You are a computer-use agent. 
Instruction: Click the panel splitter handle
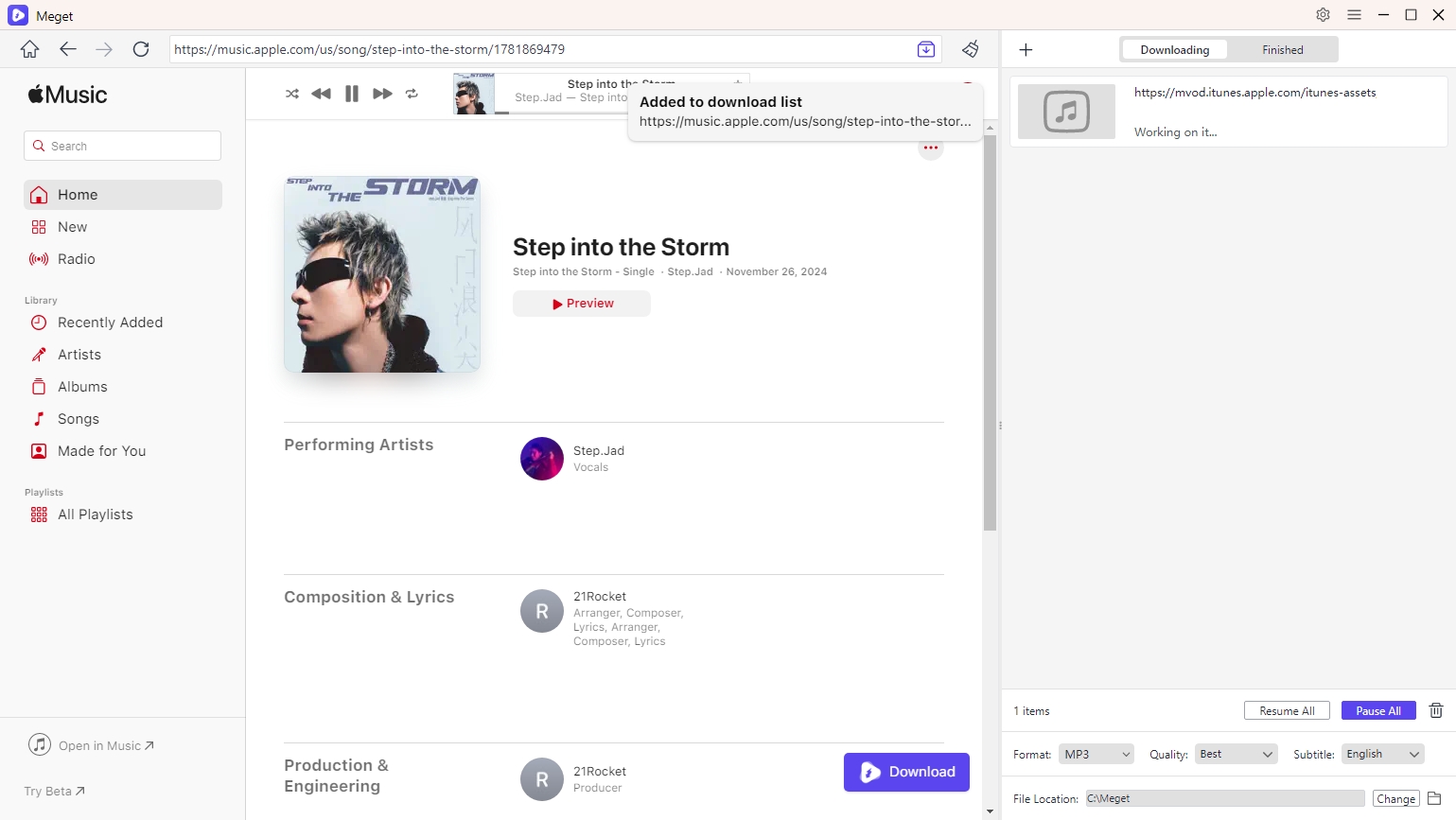click(1000, 426)
